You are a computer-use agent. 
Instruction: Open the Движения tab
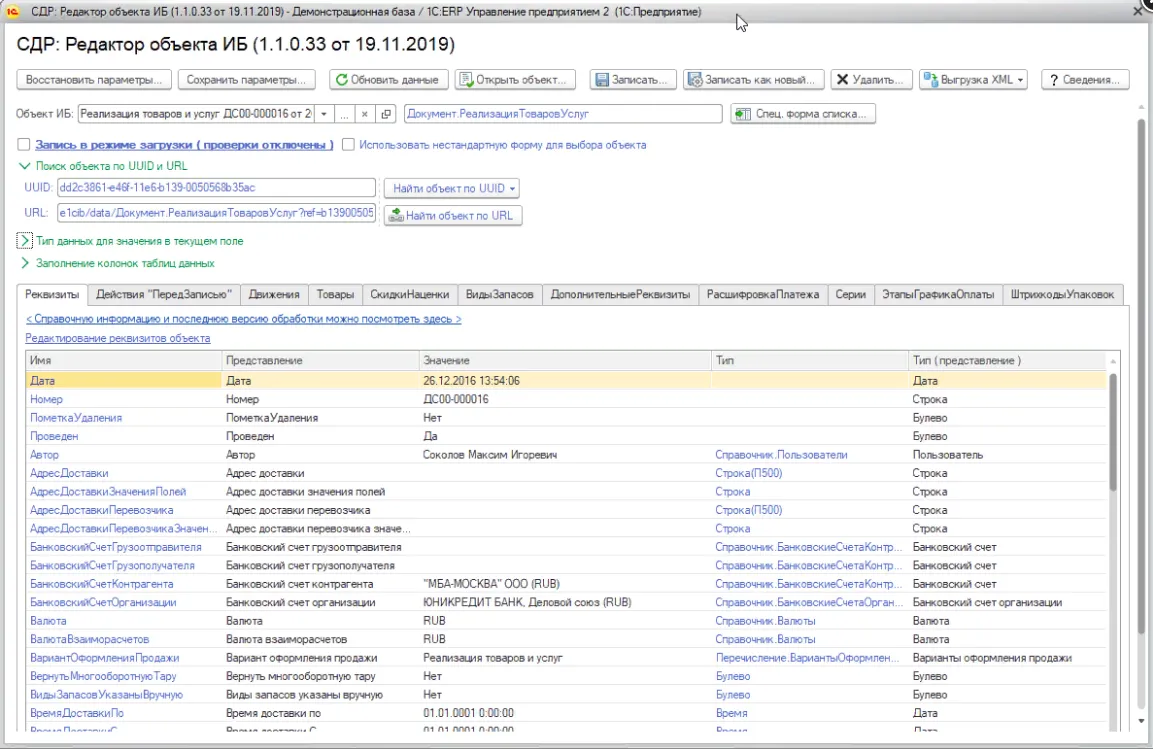(274, 294)
